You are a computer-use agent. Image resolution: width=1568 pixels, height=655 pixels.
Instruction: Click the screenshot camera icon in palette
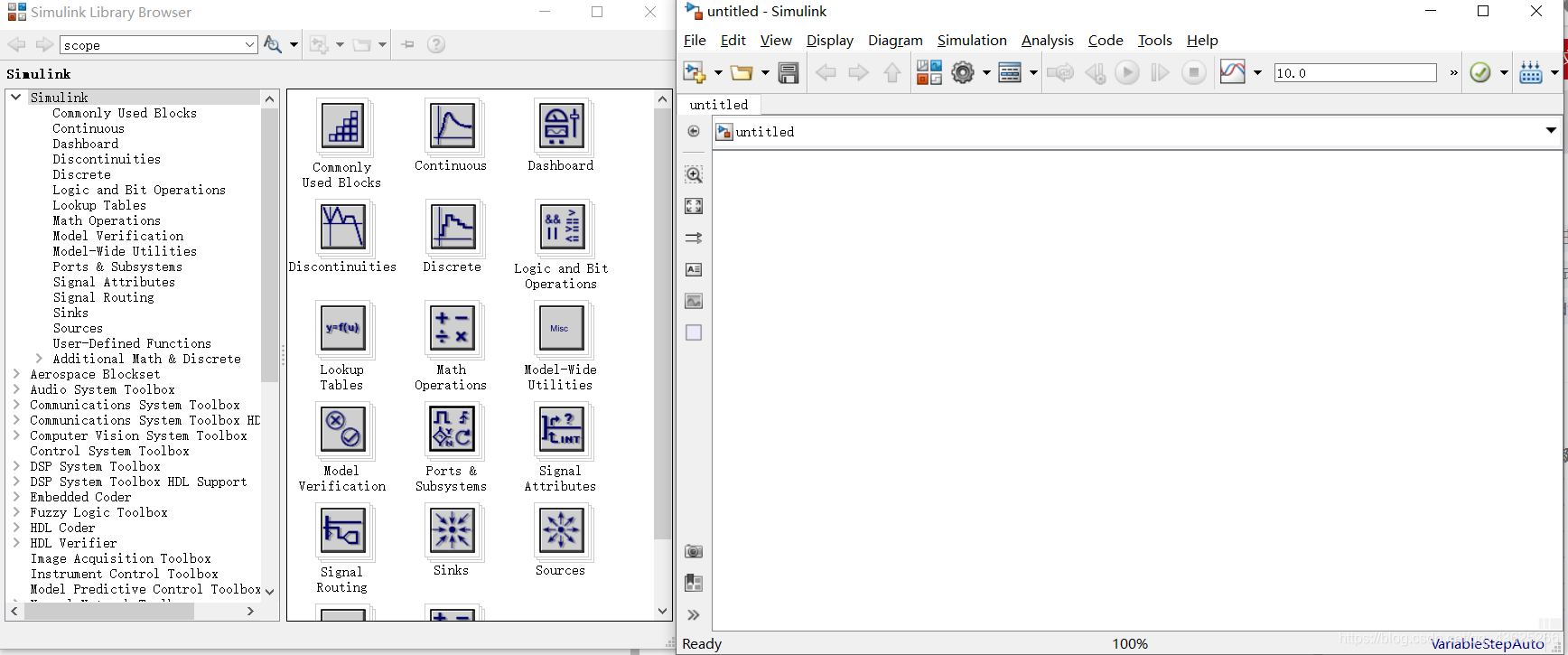[x=694, y=551]
